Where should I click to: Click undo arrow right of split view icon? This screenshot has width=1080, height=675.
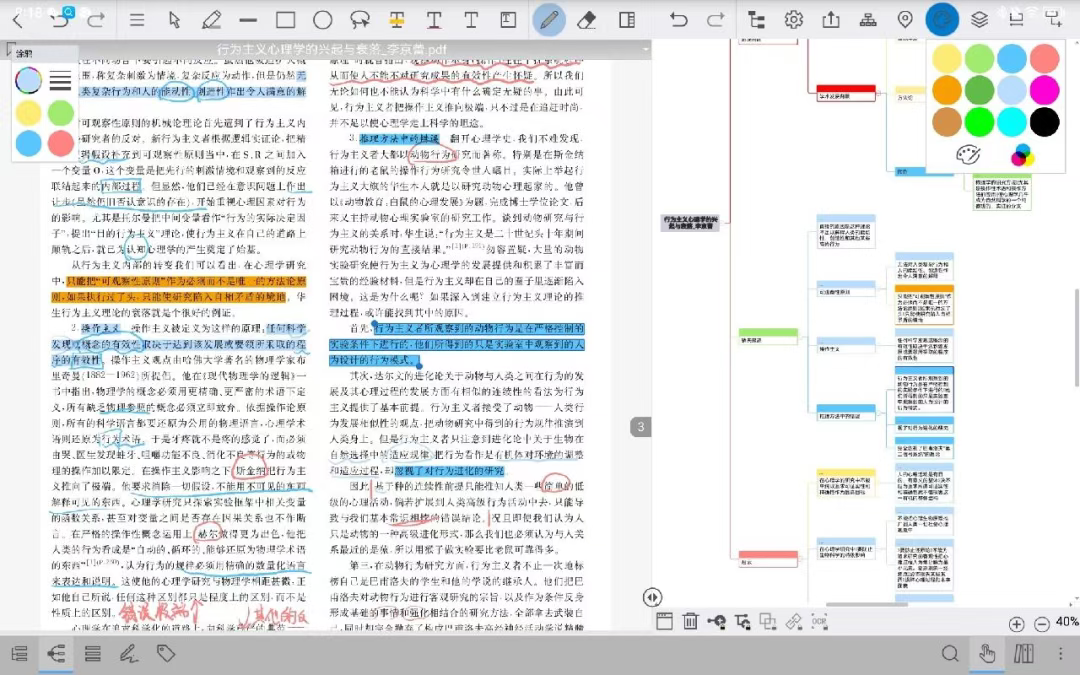[678, 20]
